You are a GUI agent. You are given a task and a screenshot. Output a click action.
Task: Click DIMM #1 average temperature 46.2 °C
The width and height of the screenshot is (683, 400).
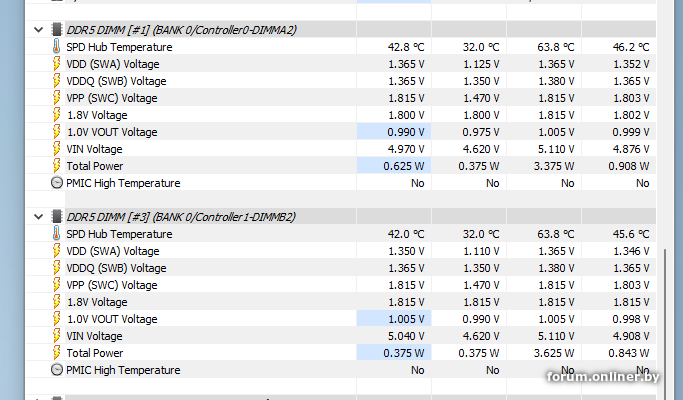(631, 47)
